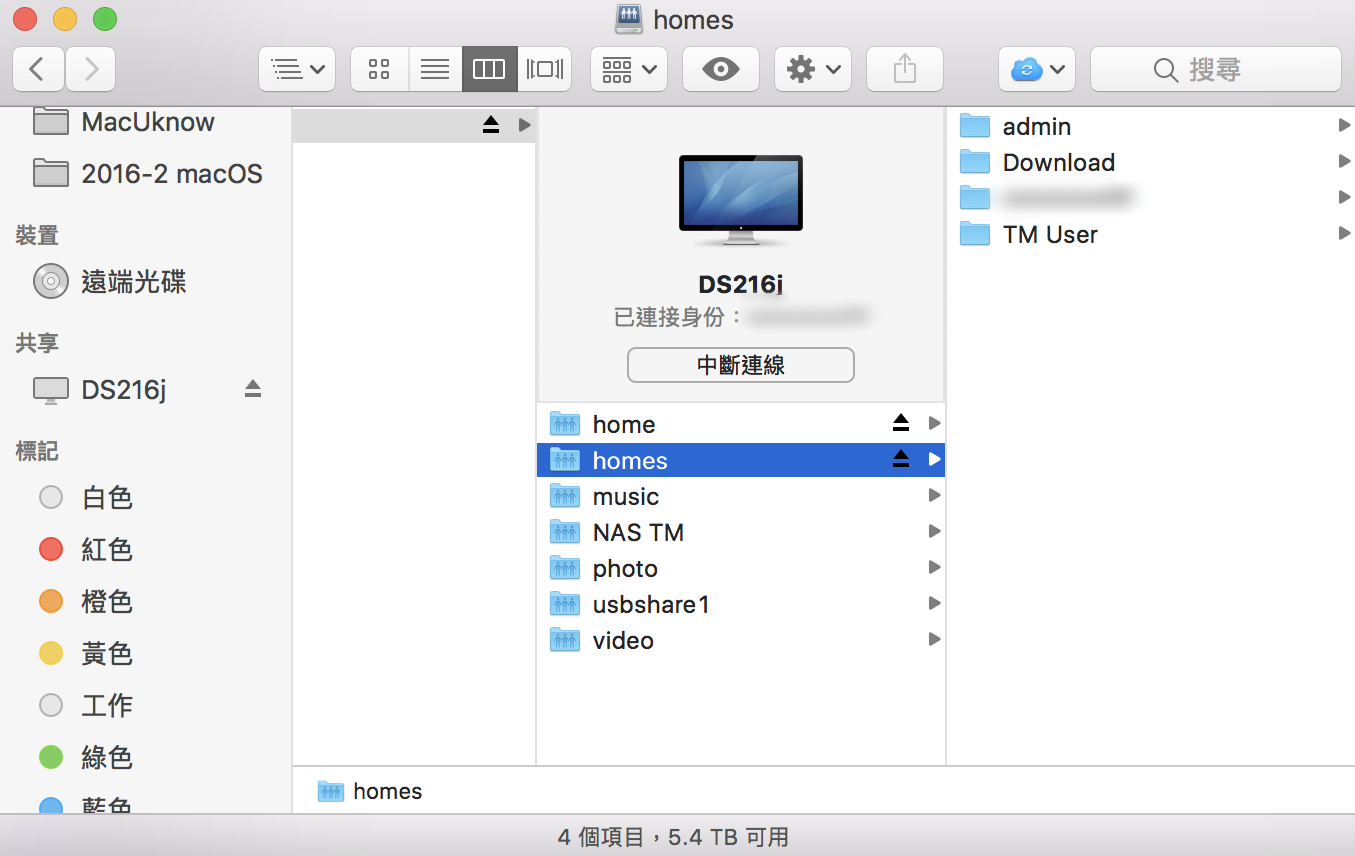
Task: Open the arrange-by grouping dropdown
Action: [x=628, y=69]
